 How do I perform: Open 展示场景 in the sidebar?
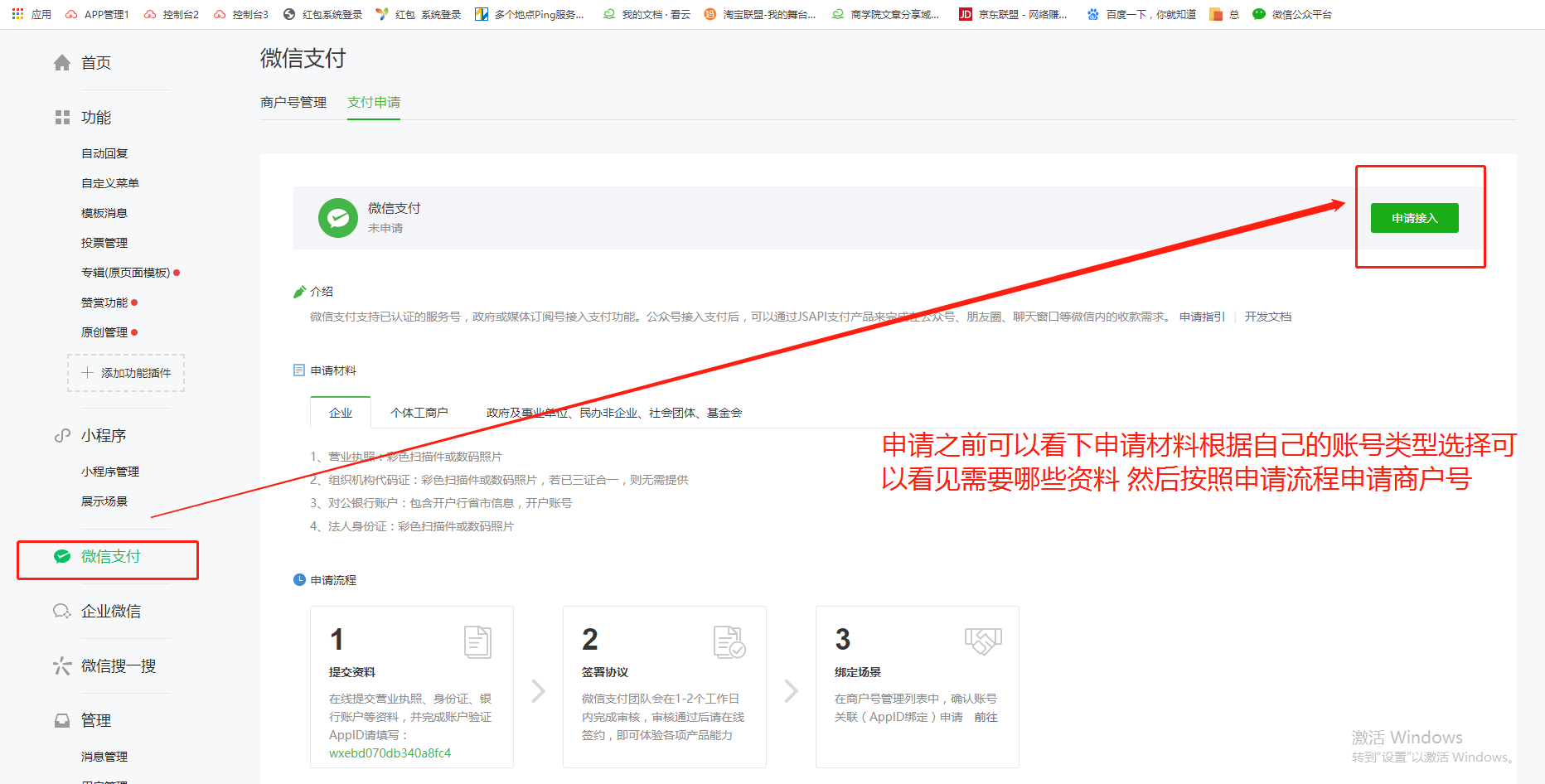click(x=104, y=501)
